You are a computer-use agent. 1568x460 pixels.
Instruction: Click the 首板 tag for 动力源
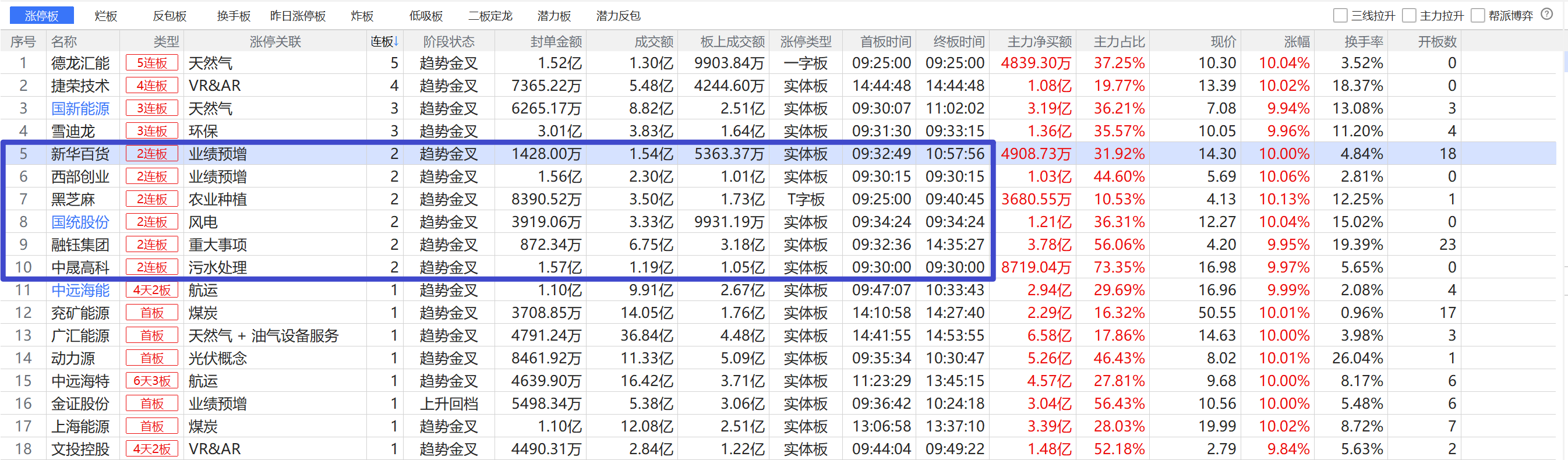[152, 358]
